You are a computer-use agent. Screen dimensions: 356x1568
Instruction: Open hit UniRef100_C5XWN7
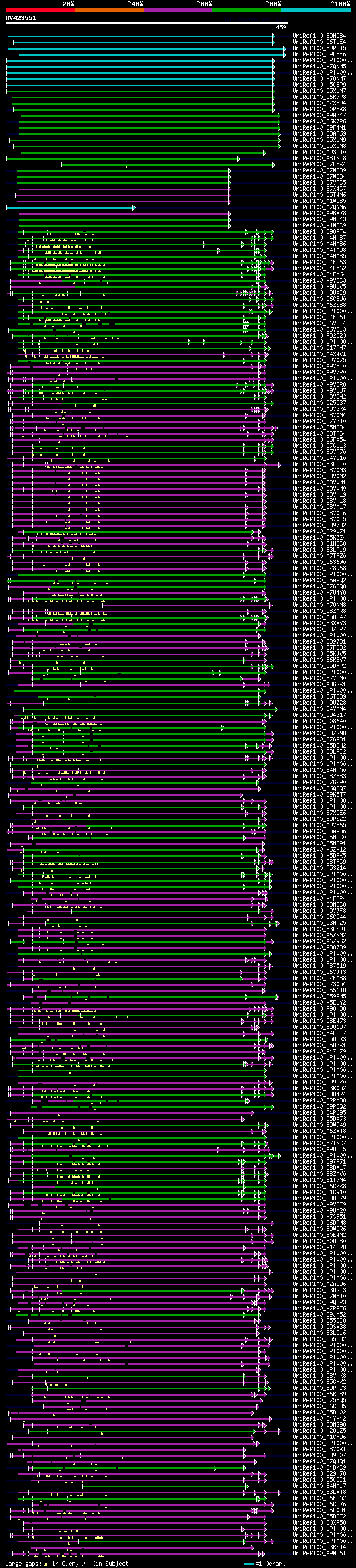click(x=319, y=91)
